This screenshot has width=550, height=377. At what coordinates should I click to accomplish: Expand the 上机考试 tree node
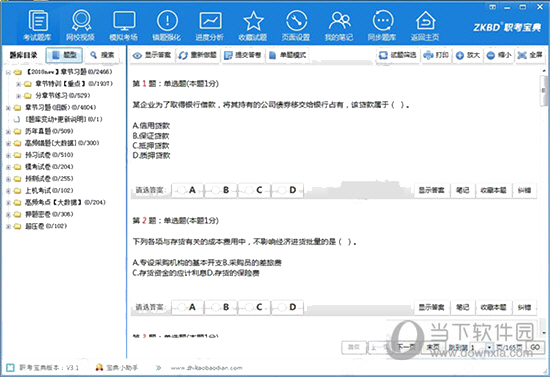(x=8, y=191)
